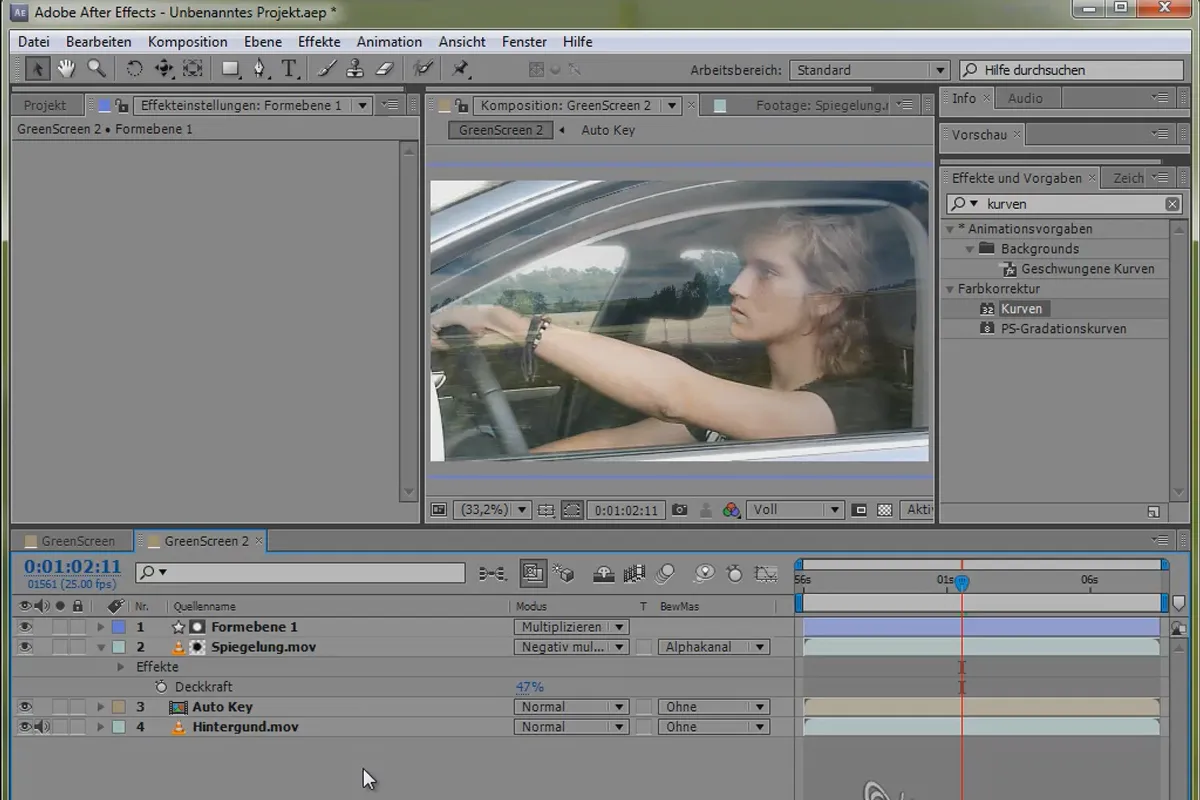1200x800 pixels.
Task: Select the Kurven effect
Action: point(1021,309)
